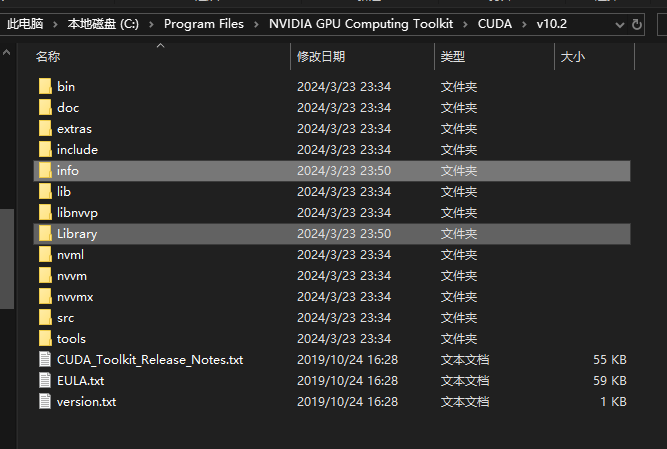Select the nvvmx folder name

pos(75,296)
